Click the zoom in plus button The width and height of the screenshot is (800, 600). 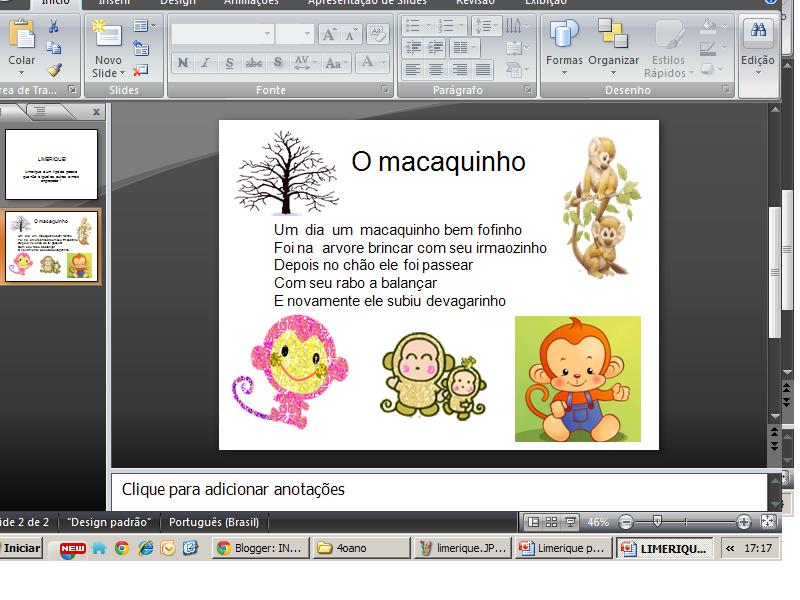[x=744, y=522]
